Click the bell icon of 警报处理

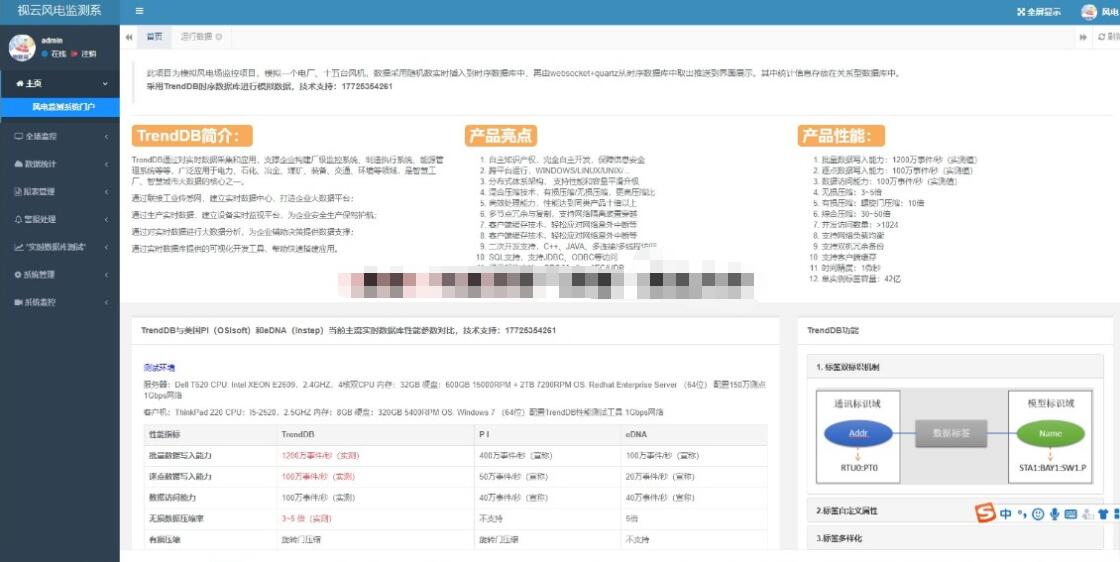(x=19, y=219)
